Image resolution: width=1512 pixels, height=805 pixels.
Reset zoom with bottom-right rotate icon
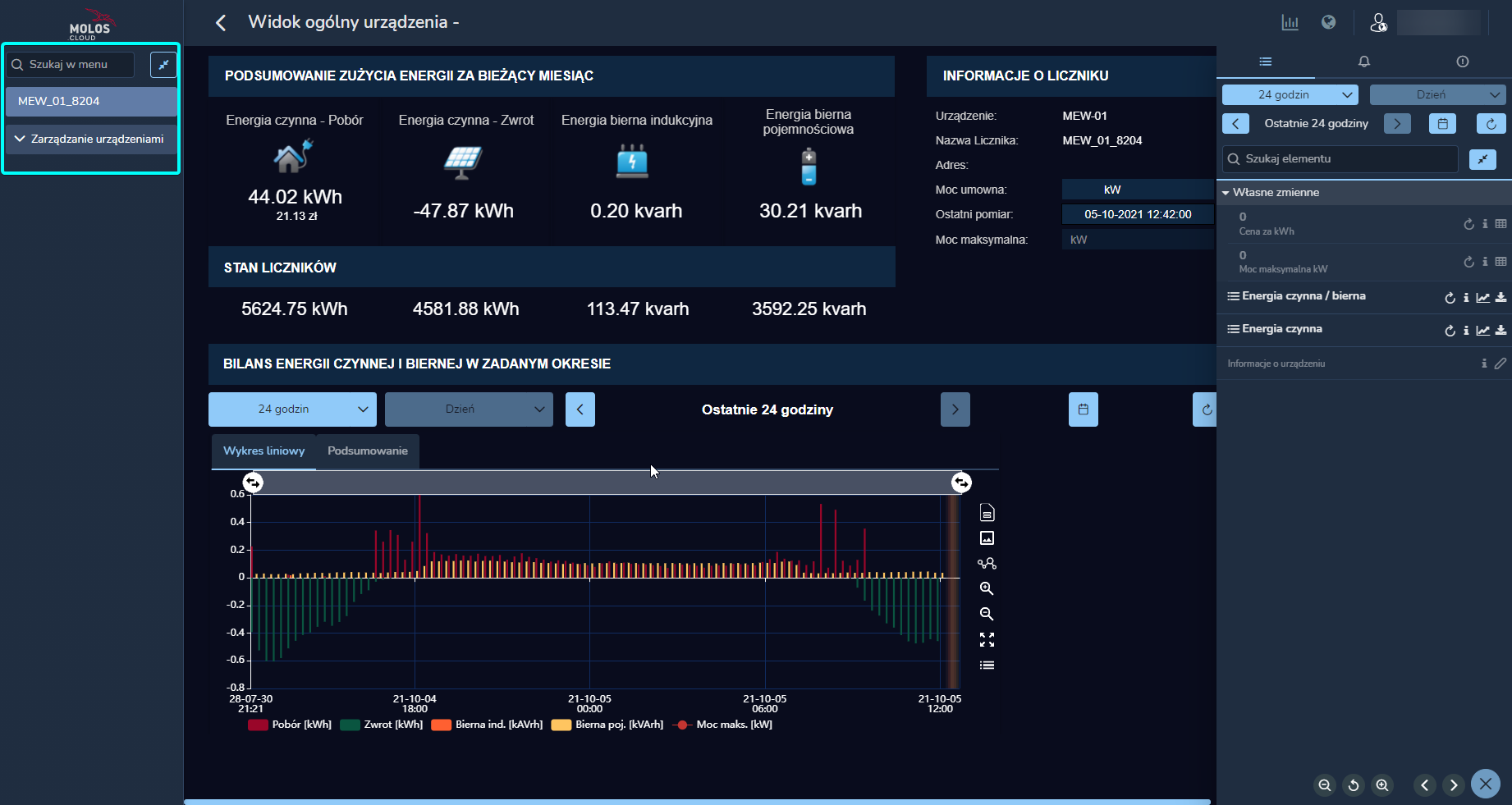pos(1354,785)
